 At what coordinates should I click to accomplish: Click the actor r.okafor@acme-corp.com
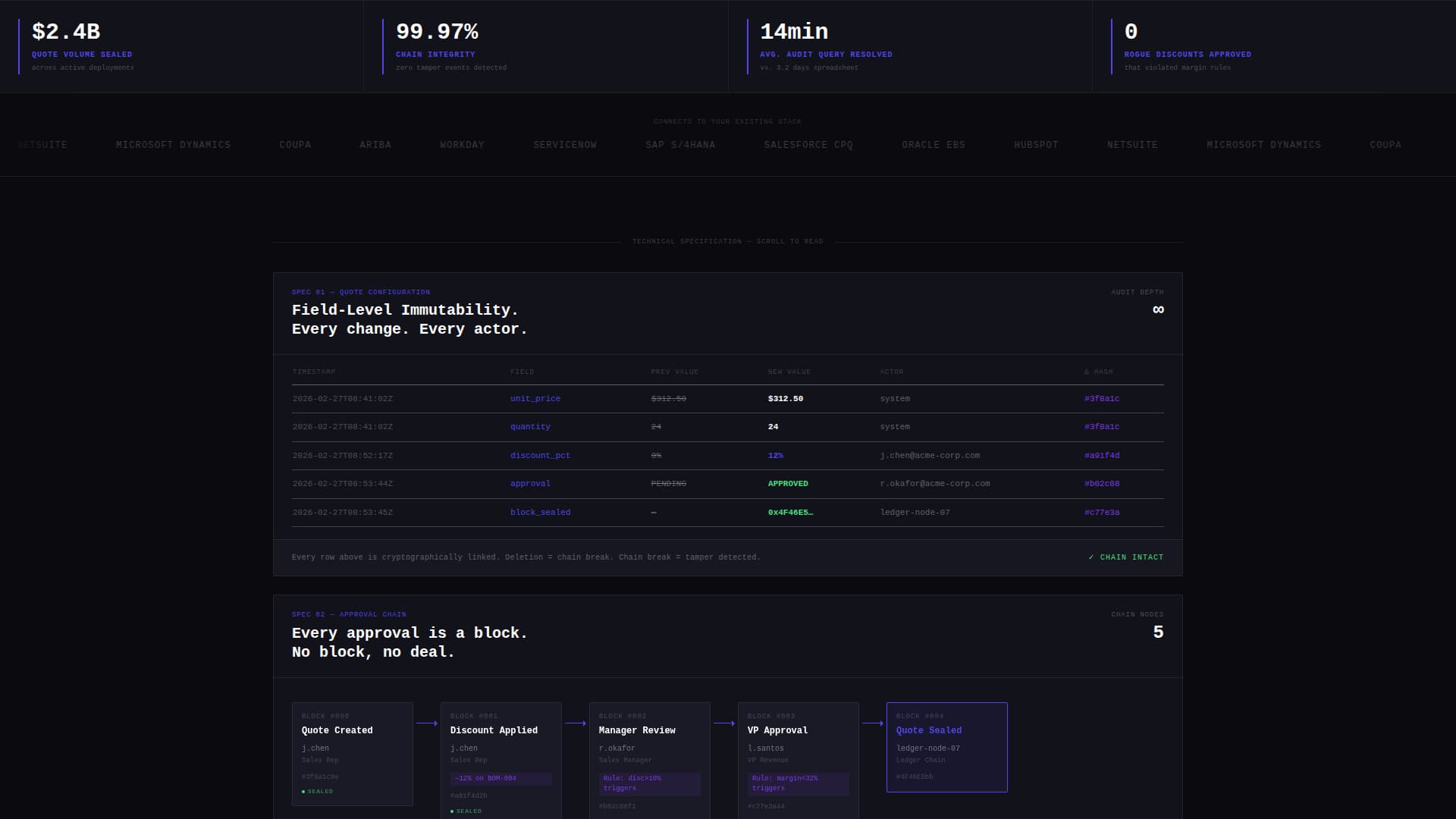(935, 484)
